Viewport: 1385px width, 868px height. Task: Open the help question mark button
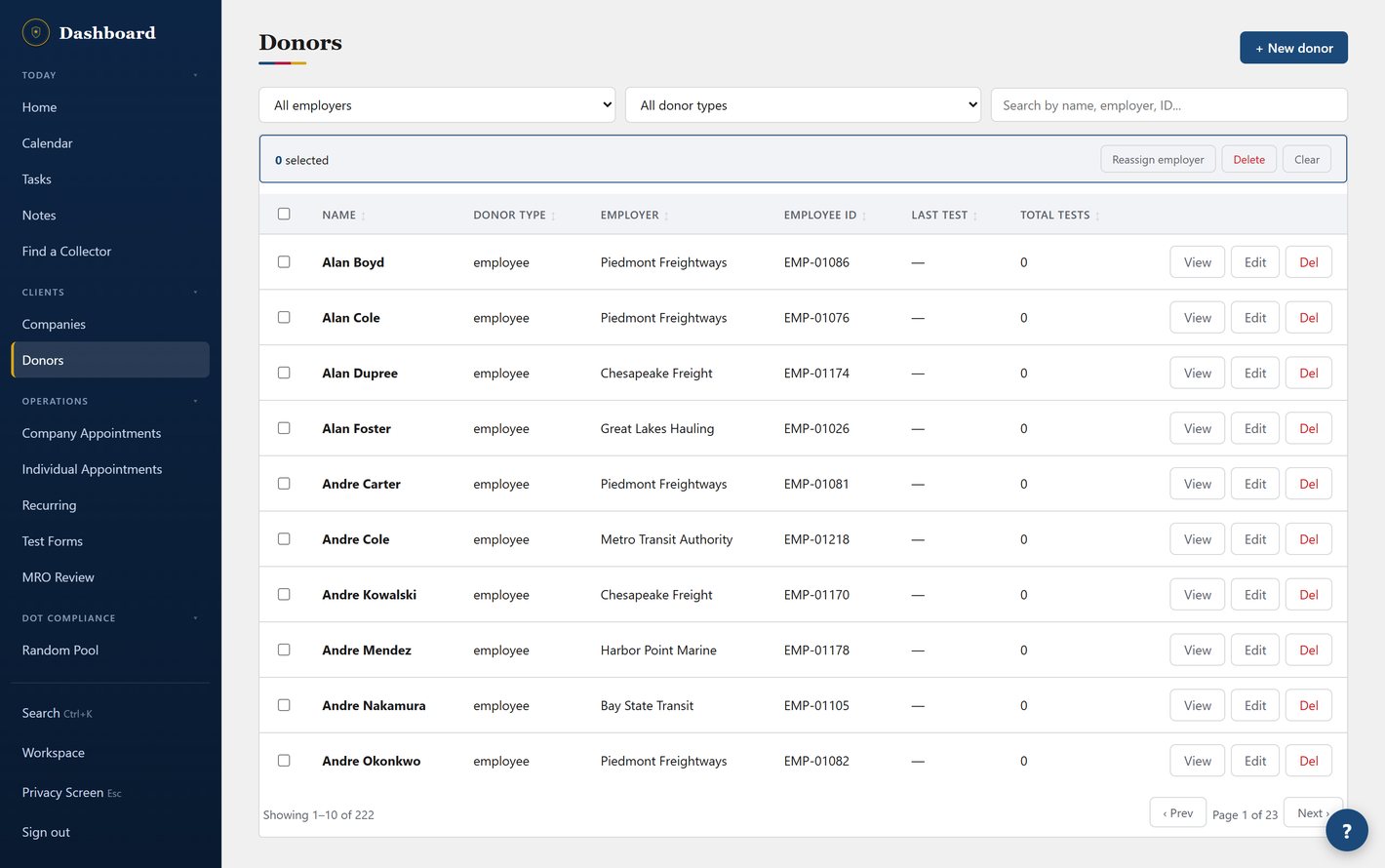coord(1346,831)
